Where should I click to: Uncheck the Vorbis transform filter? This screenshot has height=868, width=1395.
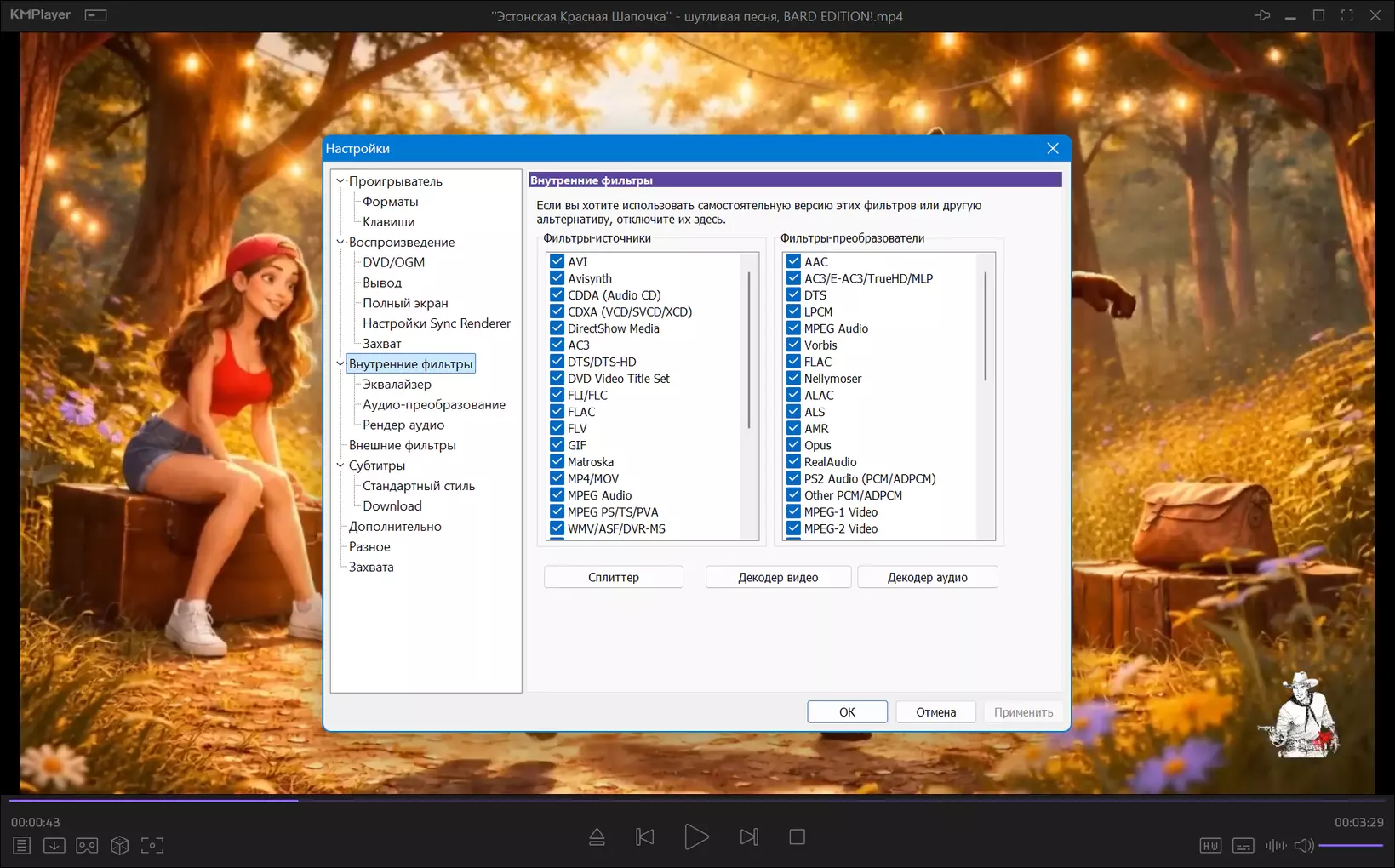pyautogui.click(x=793, y=345)
